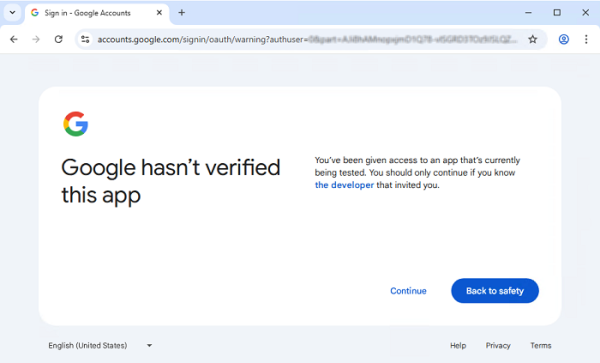Go back using the browser back arrow
Image resolution: width=600 pixels, height=363 pixels.
tap(14, 39)
